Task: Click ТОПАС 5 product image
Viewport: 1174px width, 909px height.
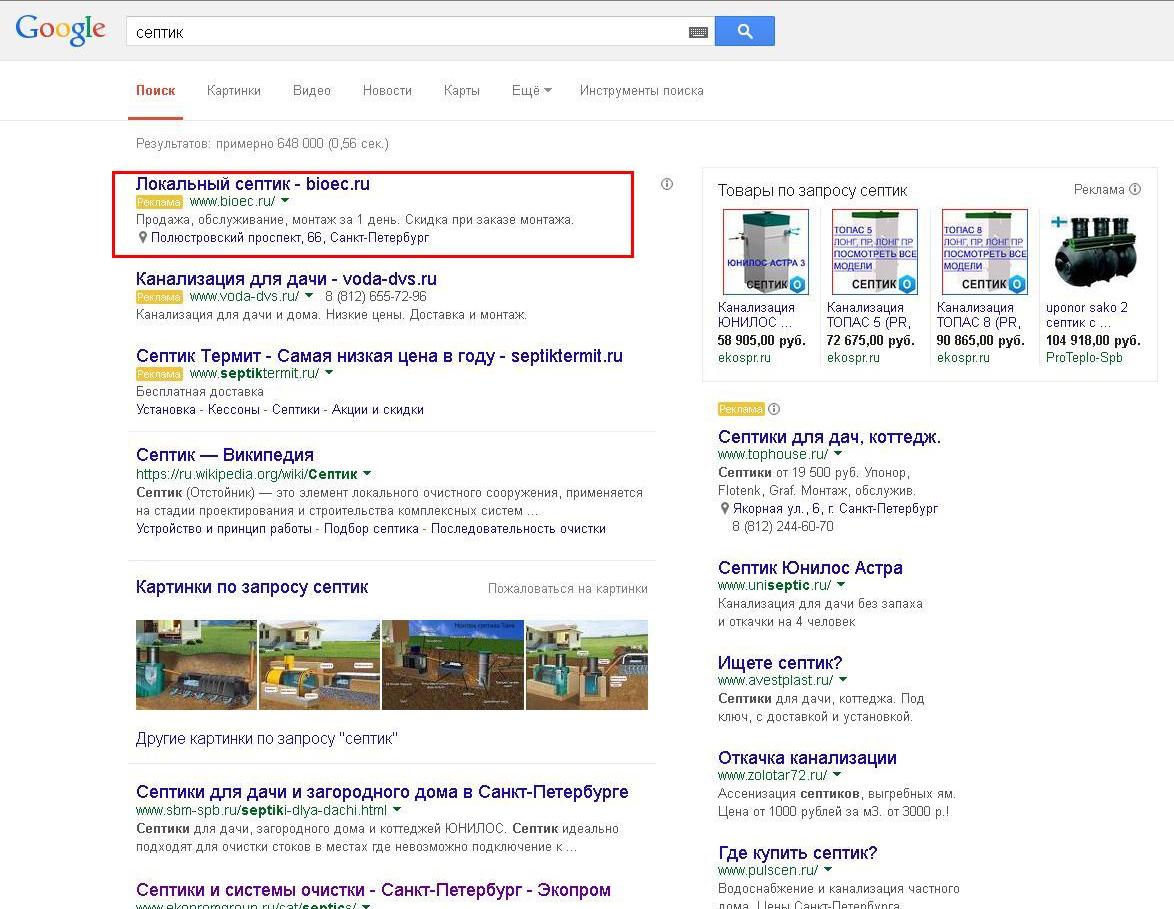Action: click(875, 252)
